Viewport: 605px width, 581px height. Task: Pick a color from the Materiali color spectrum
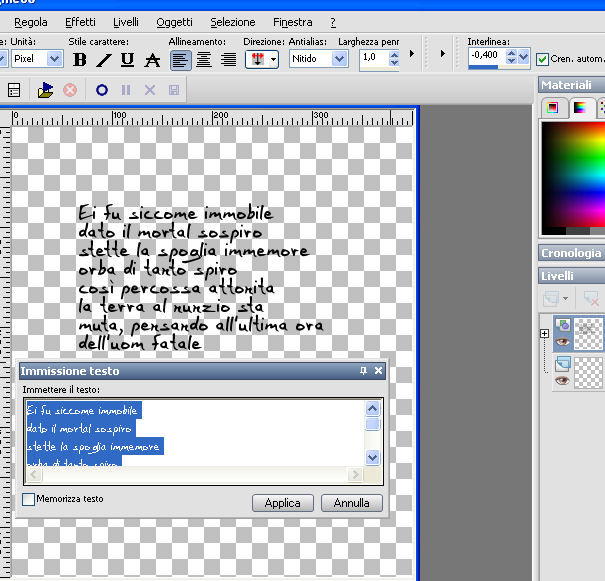click(574, 174)
